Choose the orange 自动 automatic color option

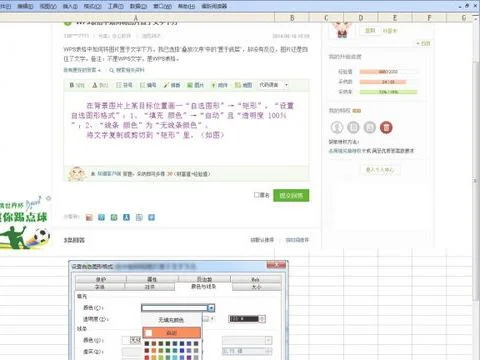pos(172,333)
